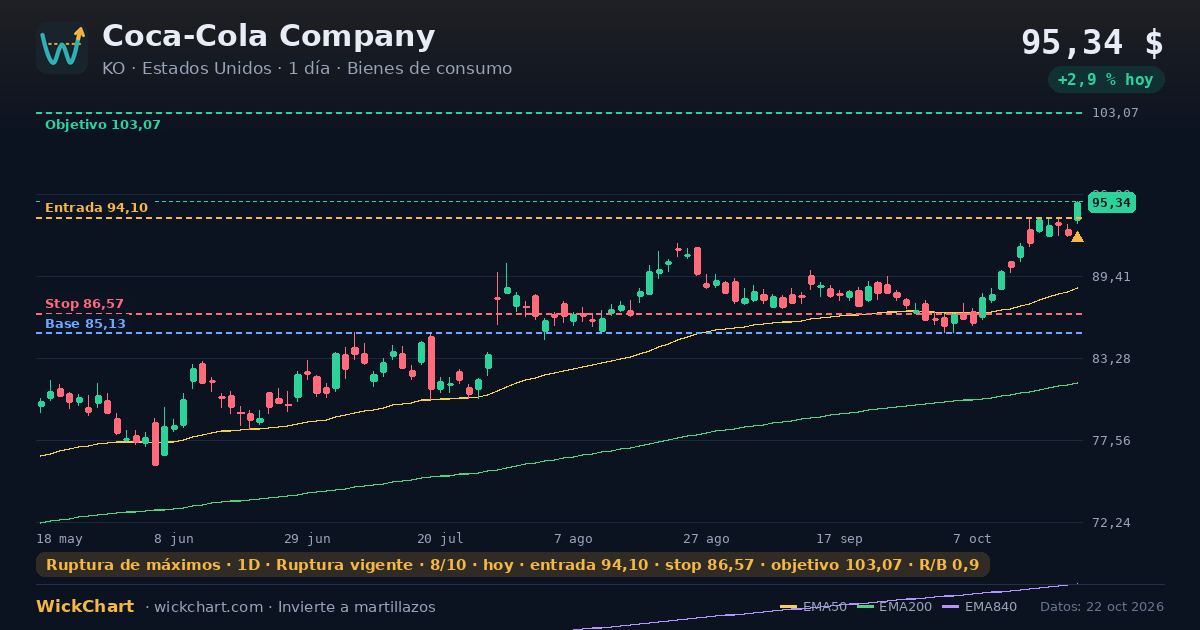Screen dimensions: 1200x630
Task: Click the large 95,34 $ header price
Action: pyautogui.click(x=1092, y=43)
